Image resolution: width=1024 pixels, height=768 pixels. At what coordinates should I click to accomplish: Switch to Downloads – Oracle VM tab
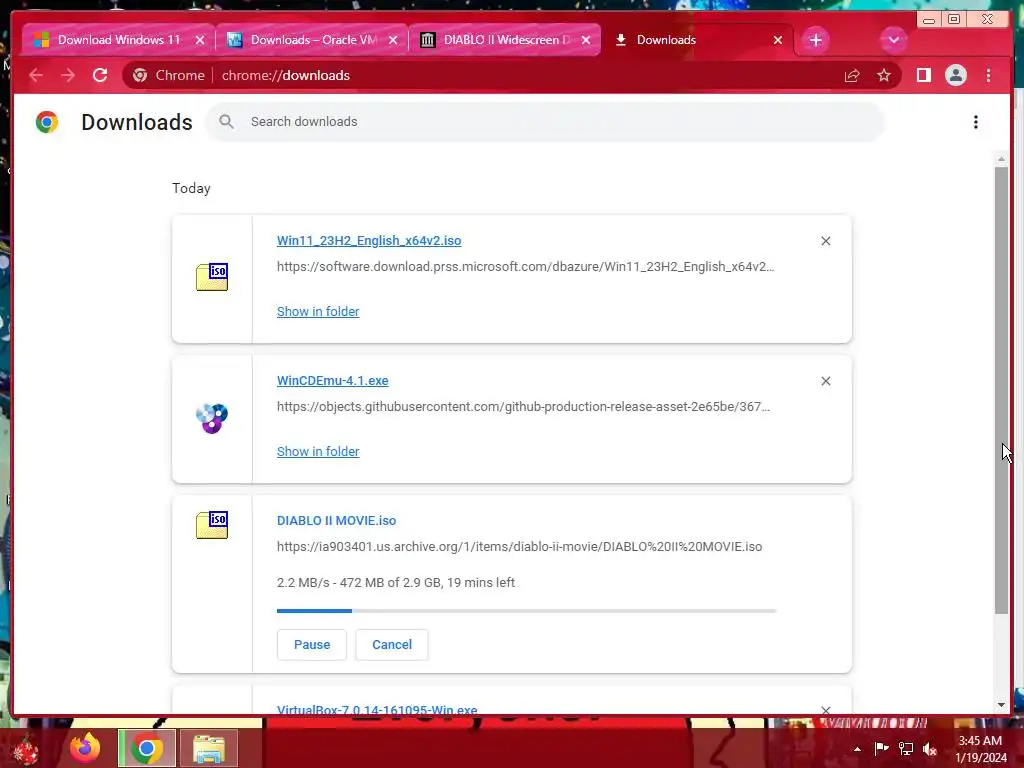[x=312, y=40]
